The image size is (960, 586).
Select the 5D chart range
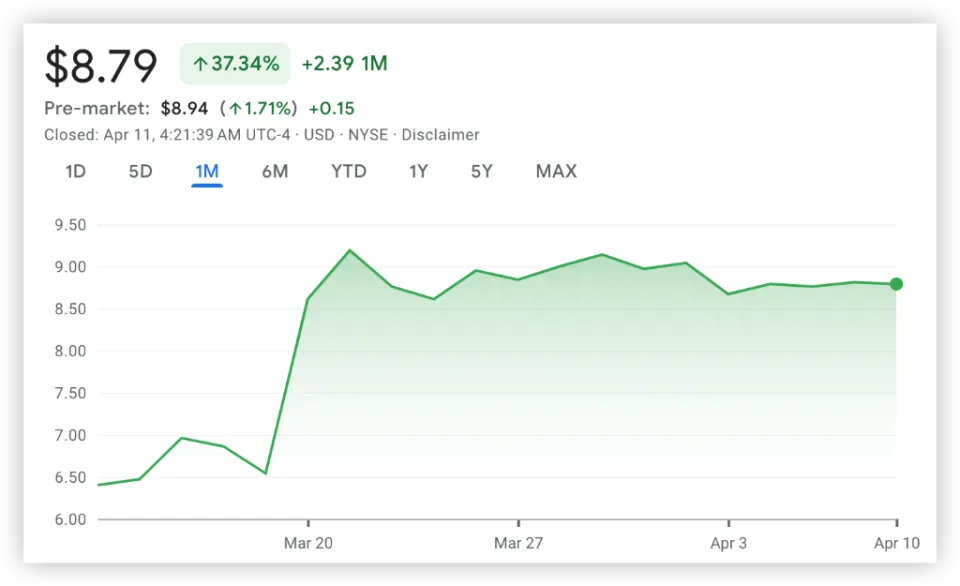tap(140, 171)
